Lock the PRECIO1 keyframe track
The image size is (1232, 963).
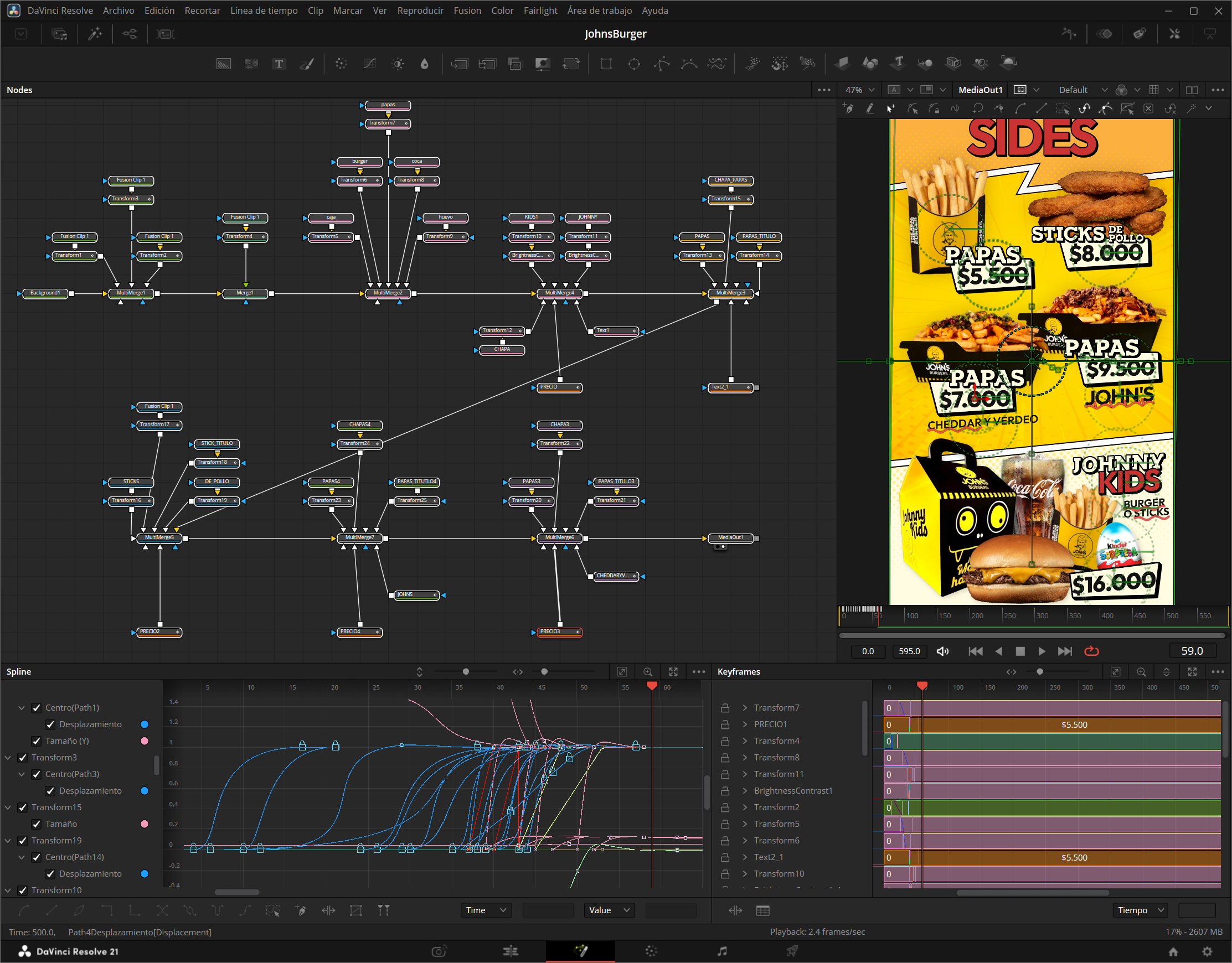(725, 724)
